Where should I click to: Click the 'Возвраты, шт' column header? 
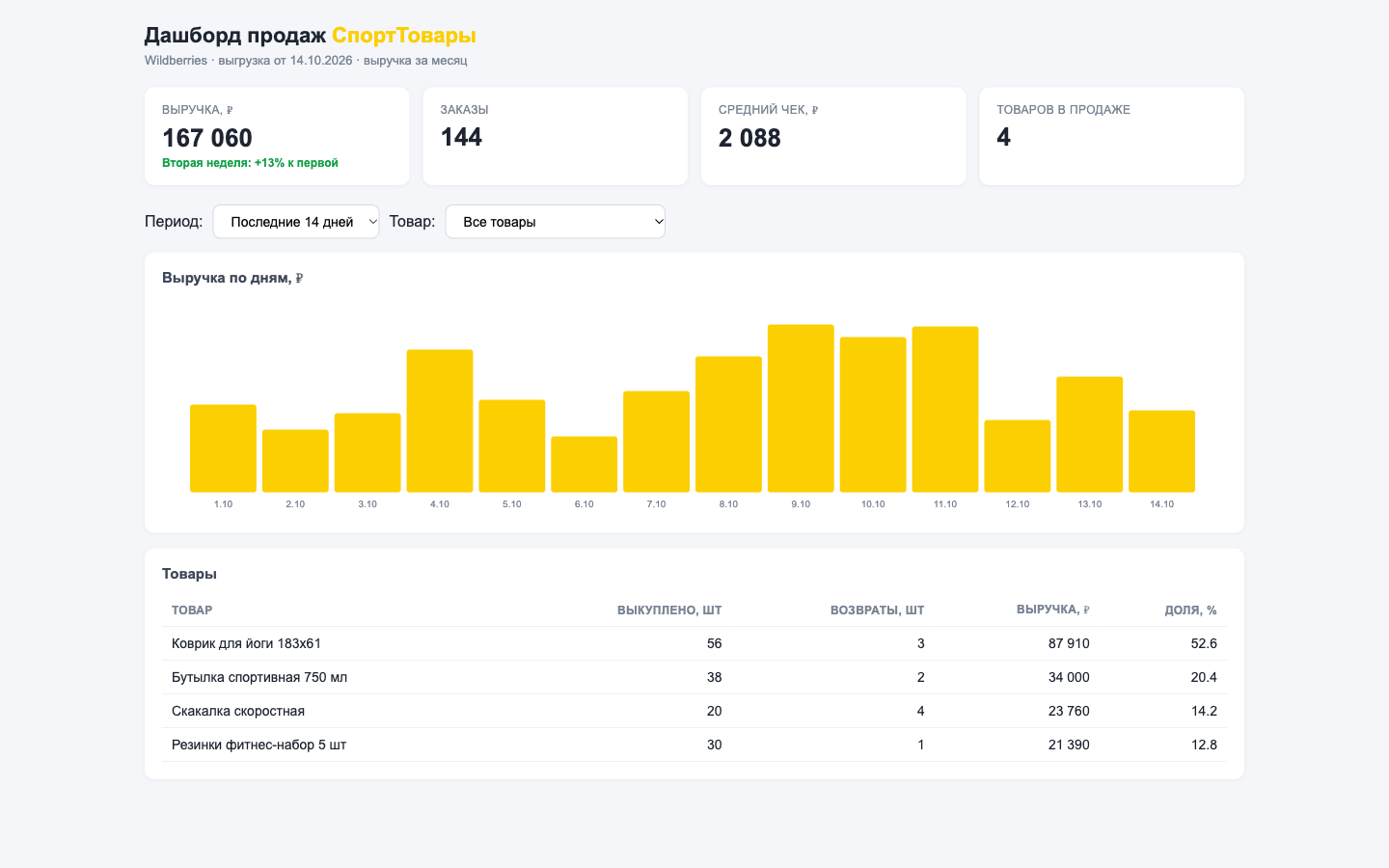[878, 610]
